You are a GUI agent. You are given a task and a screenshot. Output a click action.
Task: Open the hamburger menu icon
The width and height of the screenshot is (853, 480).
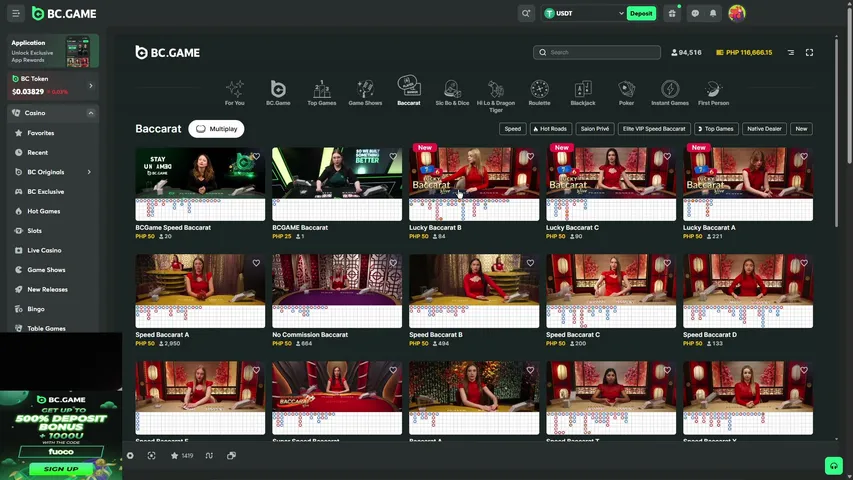(x=16, y=14)
